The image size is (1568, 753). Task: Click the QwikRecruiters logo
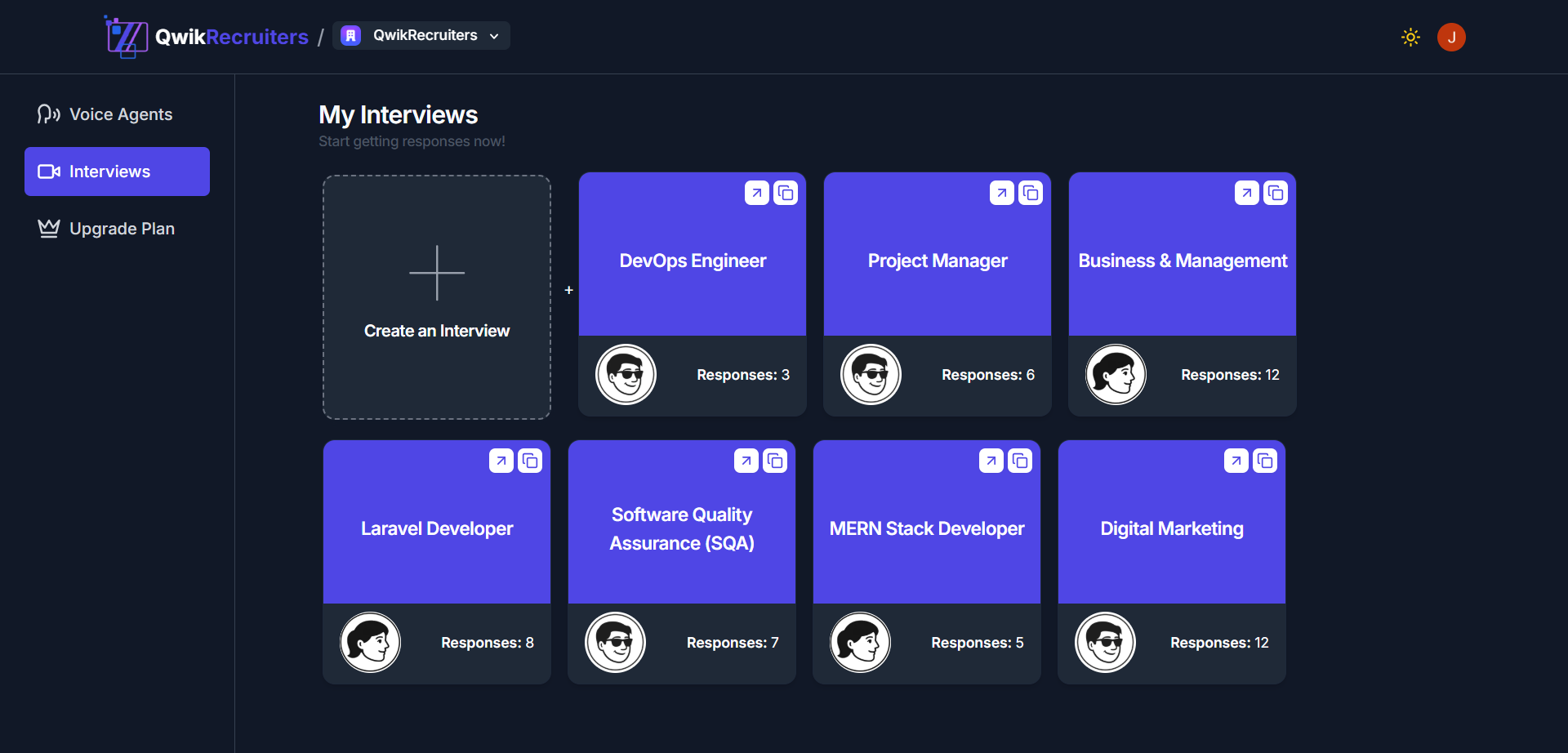pos(207,37)
